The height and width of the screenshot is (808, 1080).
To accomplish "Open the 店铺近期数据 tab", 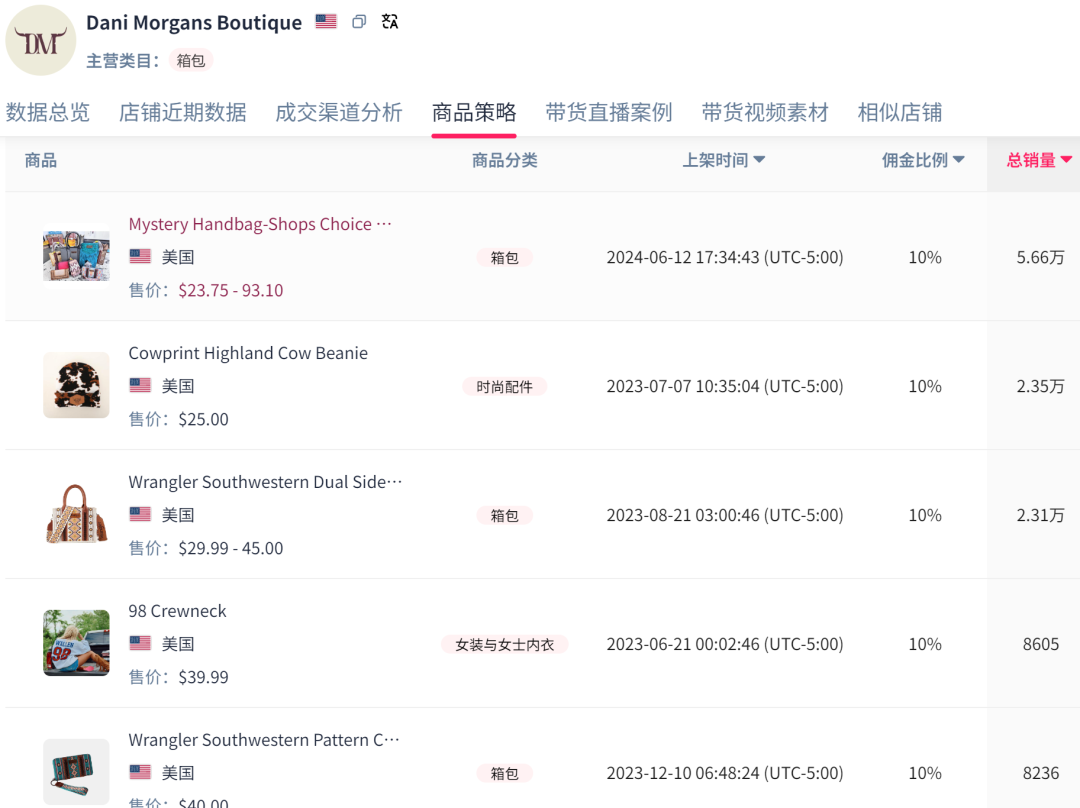I will tap(183, 112).
